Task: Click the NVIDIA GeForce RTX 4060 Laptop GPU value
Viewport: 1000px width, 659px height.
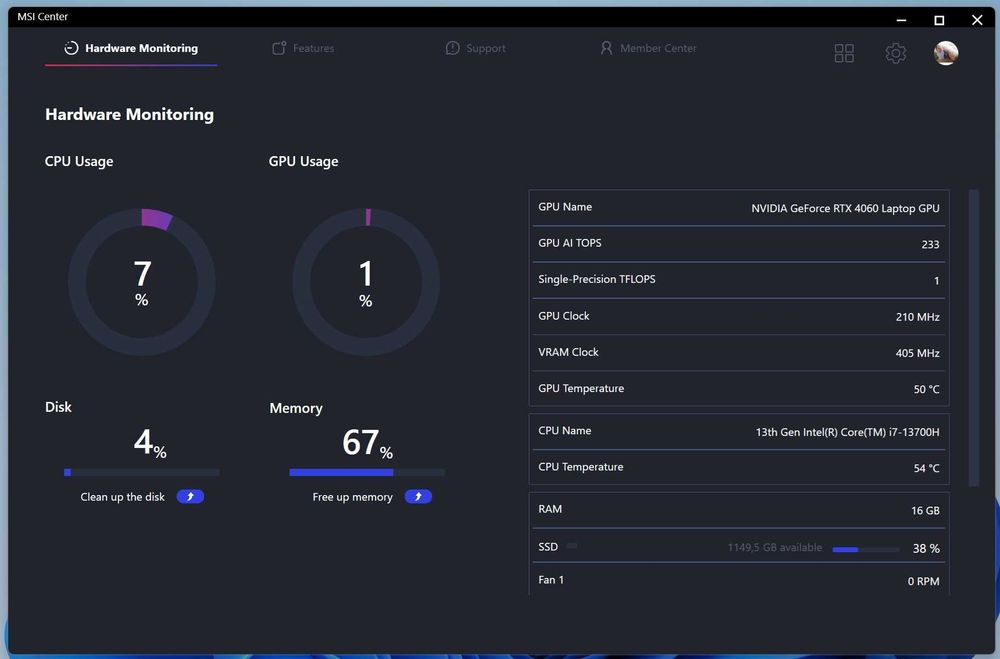Action: [x=845, y=208]
